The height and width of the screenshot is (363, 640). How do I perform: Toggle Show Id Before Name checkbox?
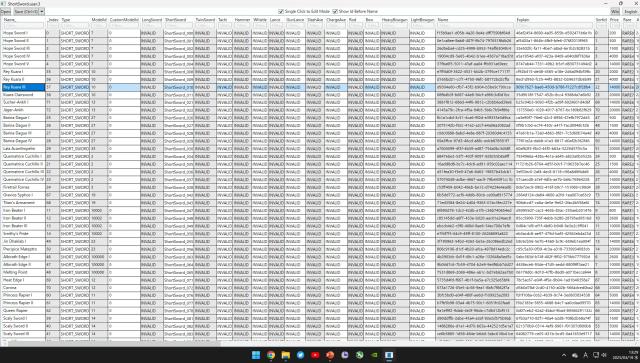(x=335, y=11)
